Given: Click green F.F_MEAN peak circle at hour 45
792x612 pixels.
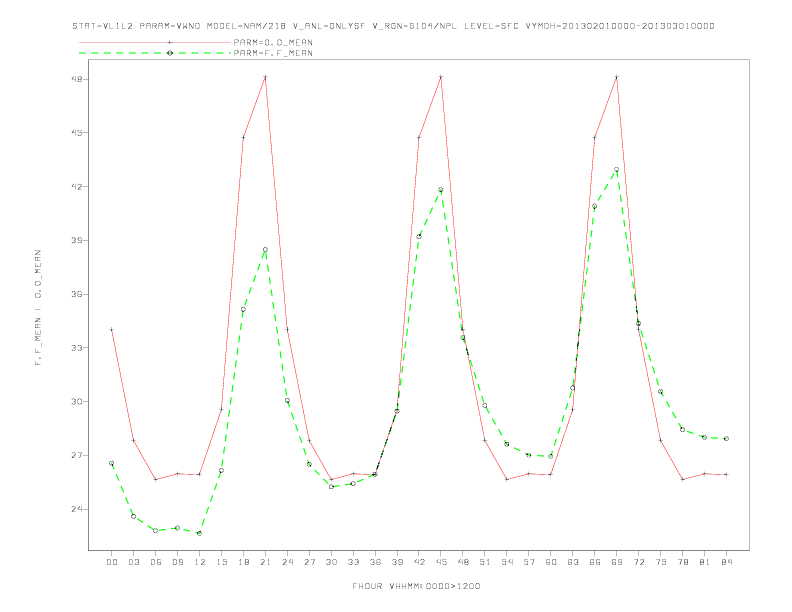Looking at the screenshot, I should pos(441,190).
